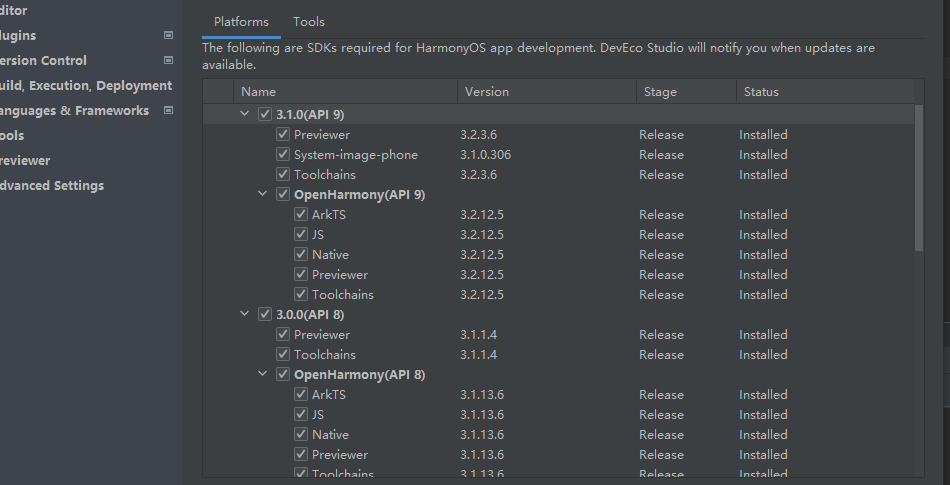950x485 pixels.
Task: Collapse the OpenHarmony(API 9) group
Action: pyautogui.click(x=263, y=194)
